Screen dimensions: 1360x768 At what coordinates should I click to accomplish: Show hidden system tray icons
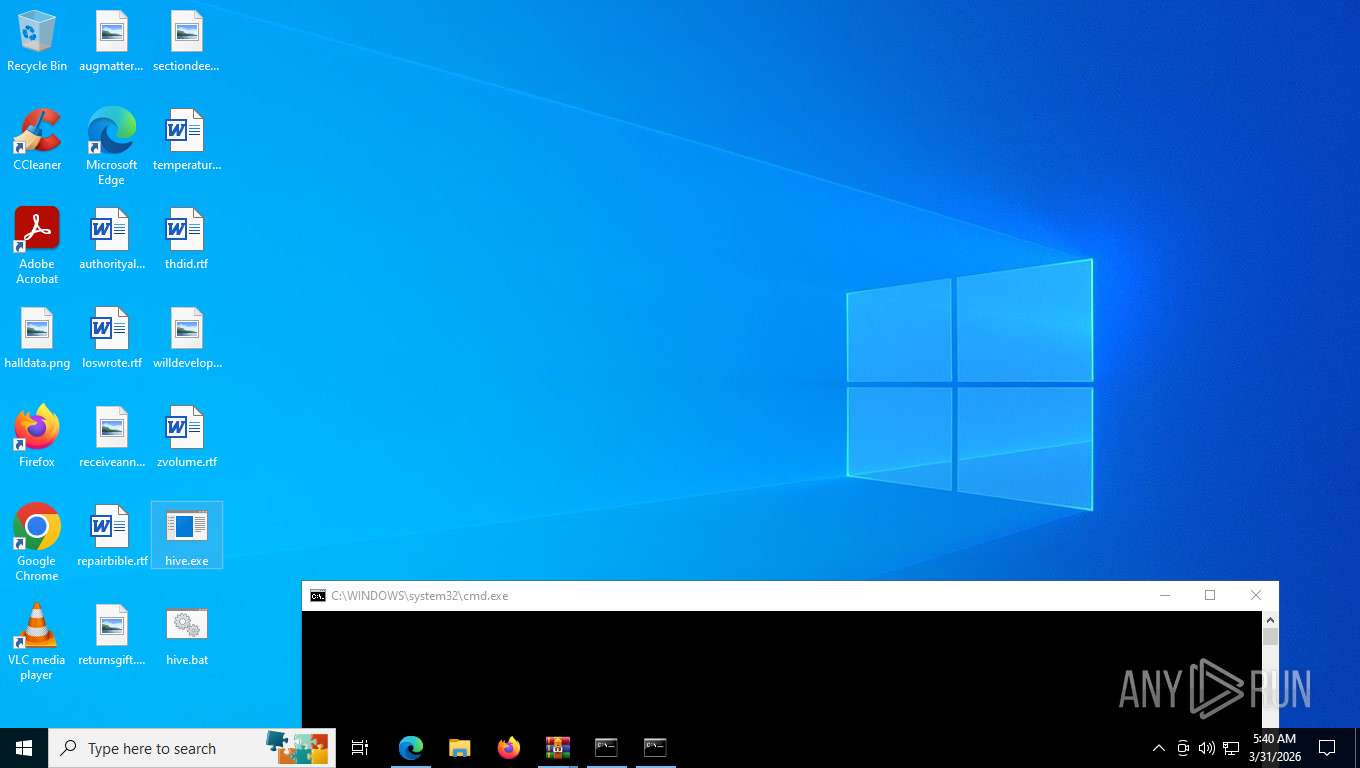(1159, 748)
